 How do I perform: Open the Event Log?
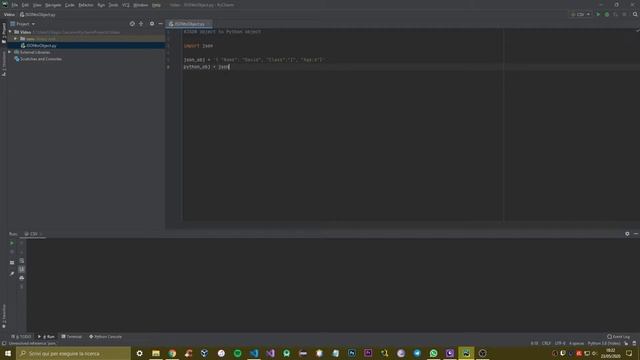pyautogui.click(x=619, y=337)
